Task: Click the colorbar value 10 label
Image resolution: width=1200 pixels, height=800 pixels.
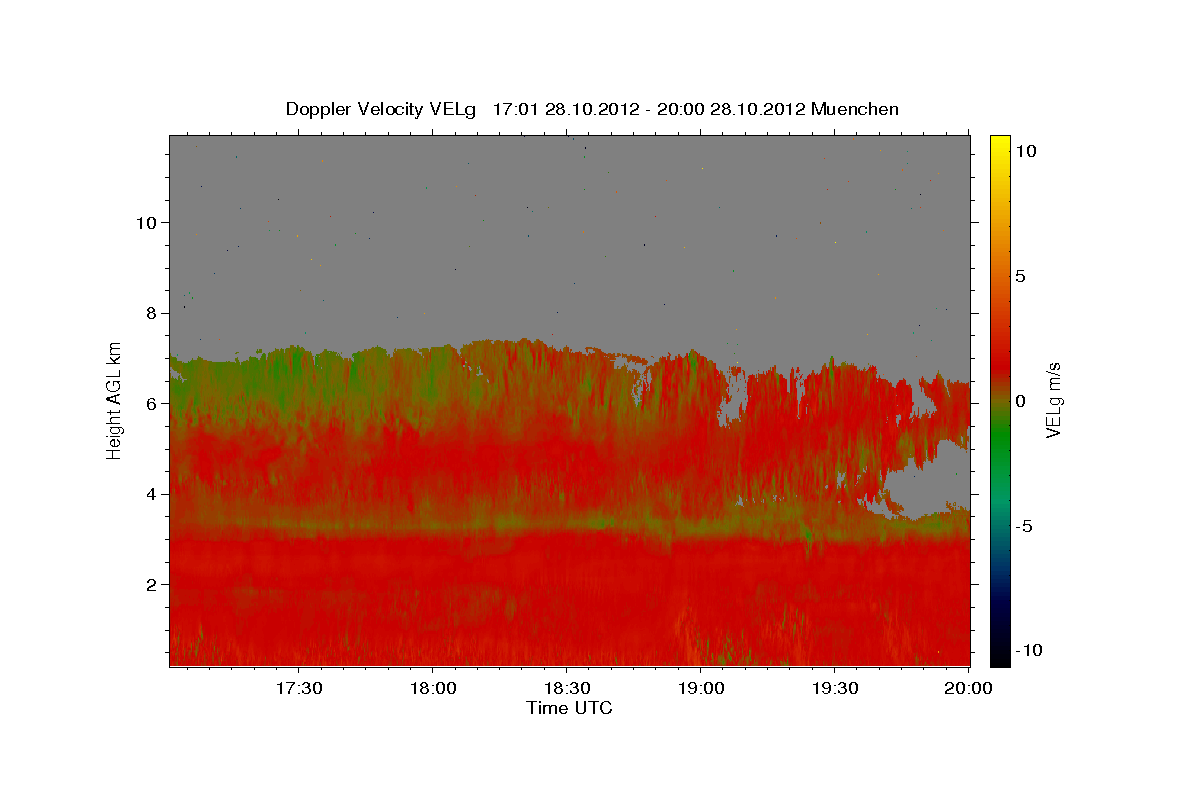Action: pos(1026,150)
